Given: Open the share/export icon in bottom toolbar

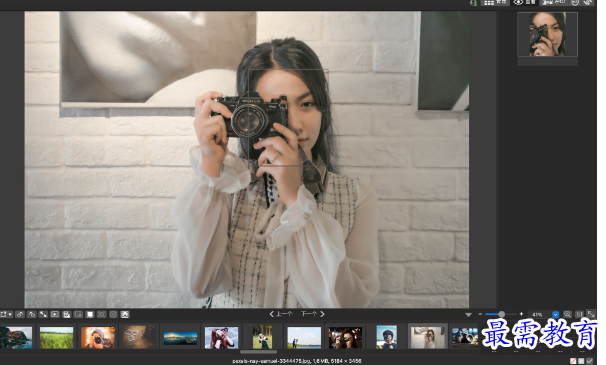Looking at the screenshot, I should [x=3, y=314].
